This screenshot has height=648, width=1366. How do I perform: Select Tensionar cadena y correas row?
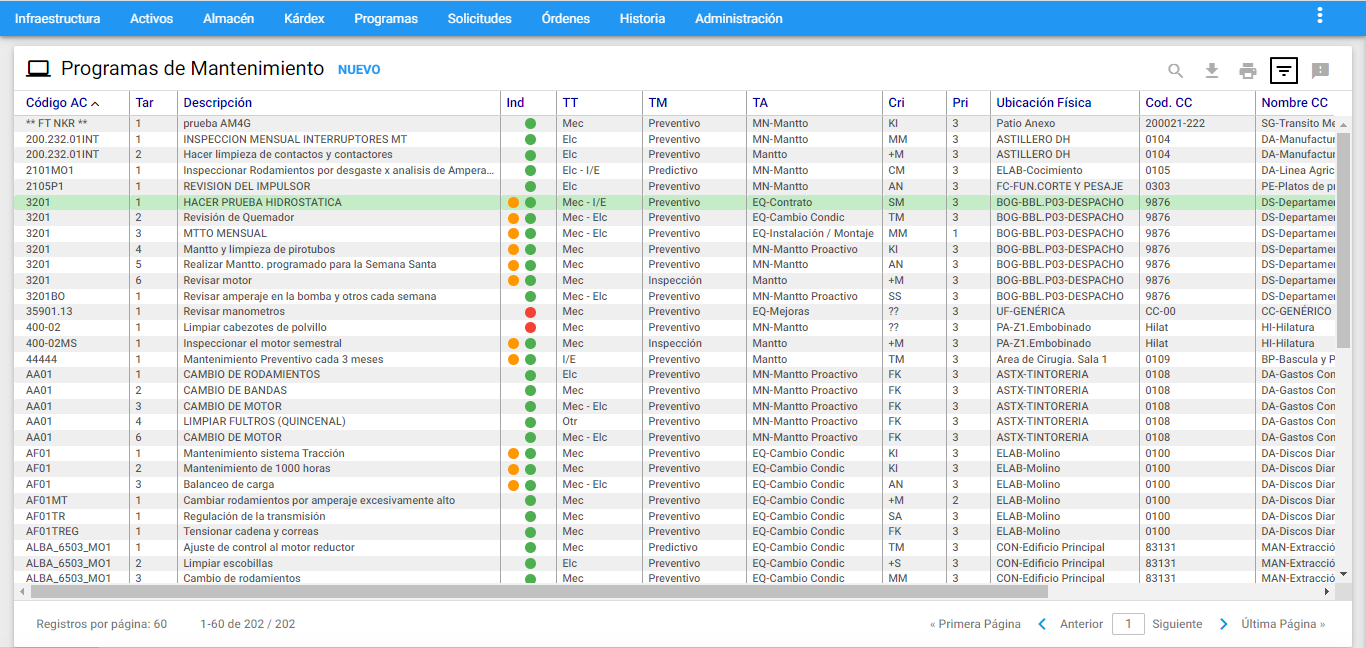[677, 532]
